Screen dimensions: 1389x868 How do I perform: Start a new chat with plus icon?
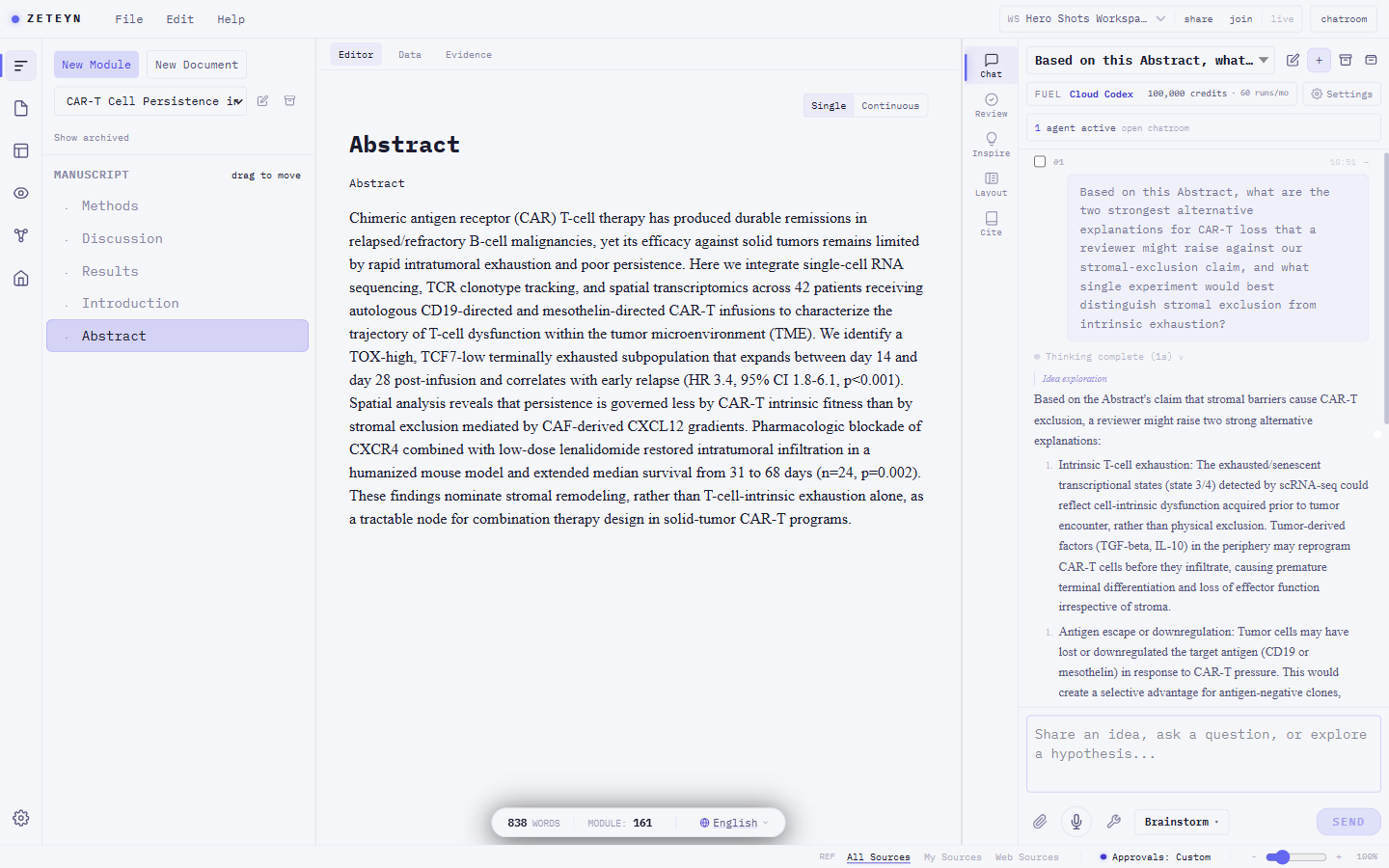point(1319,60)
